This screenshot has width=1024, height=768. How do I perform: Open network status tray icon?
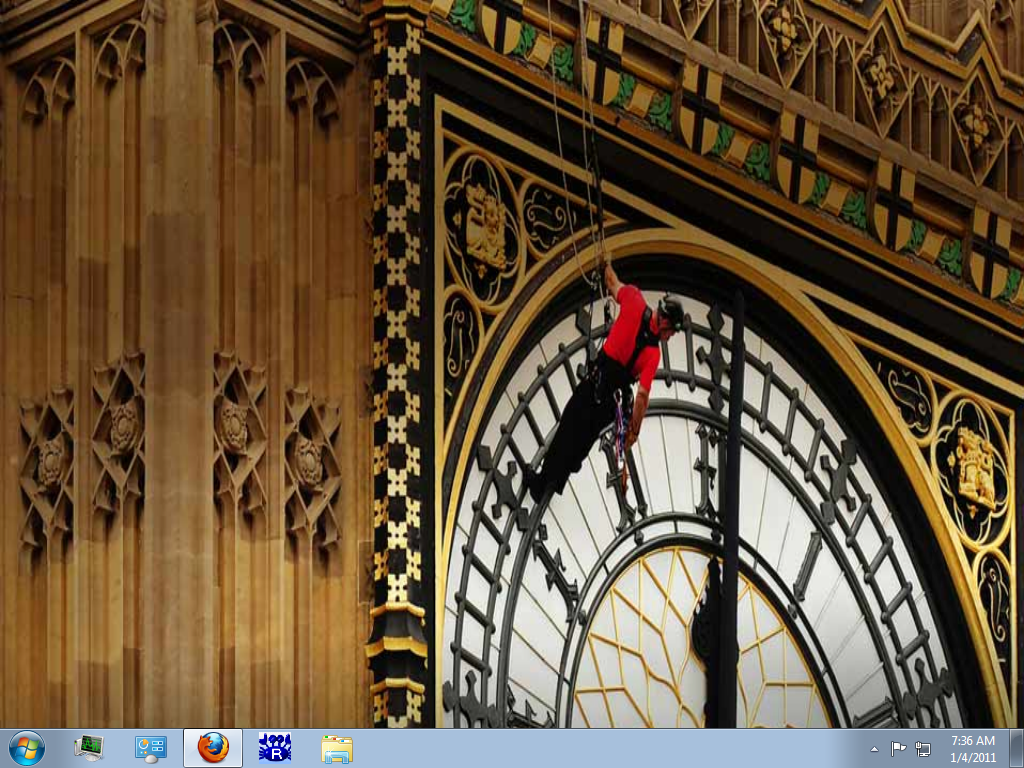(x=923, y=748)
